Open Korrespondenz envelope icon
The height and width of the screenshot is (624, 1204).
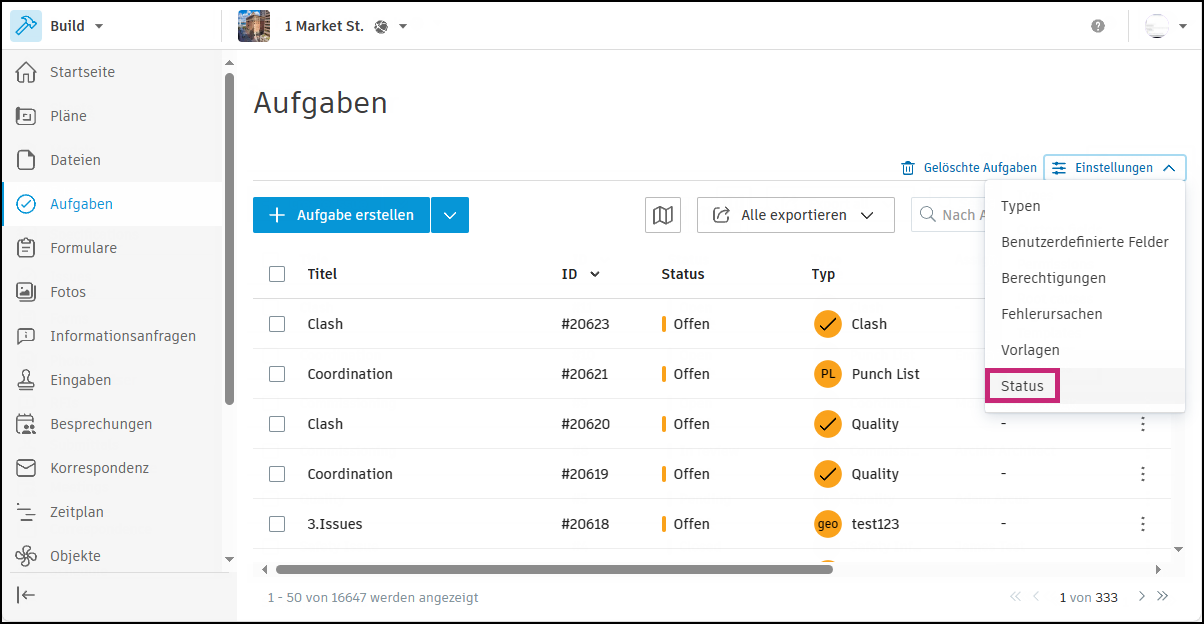[26, 468]
